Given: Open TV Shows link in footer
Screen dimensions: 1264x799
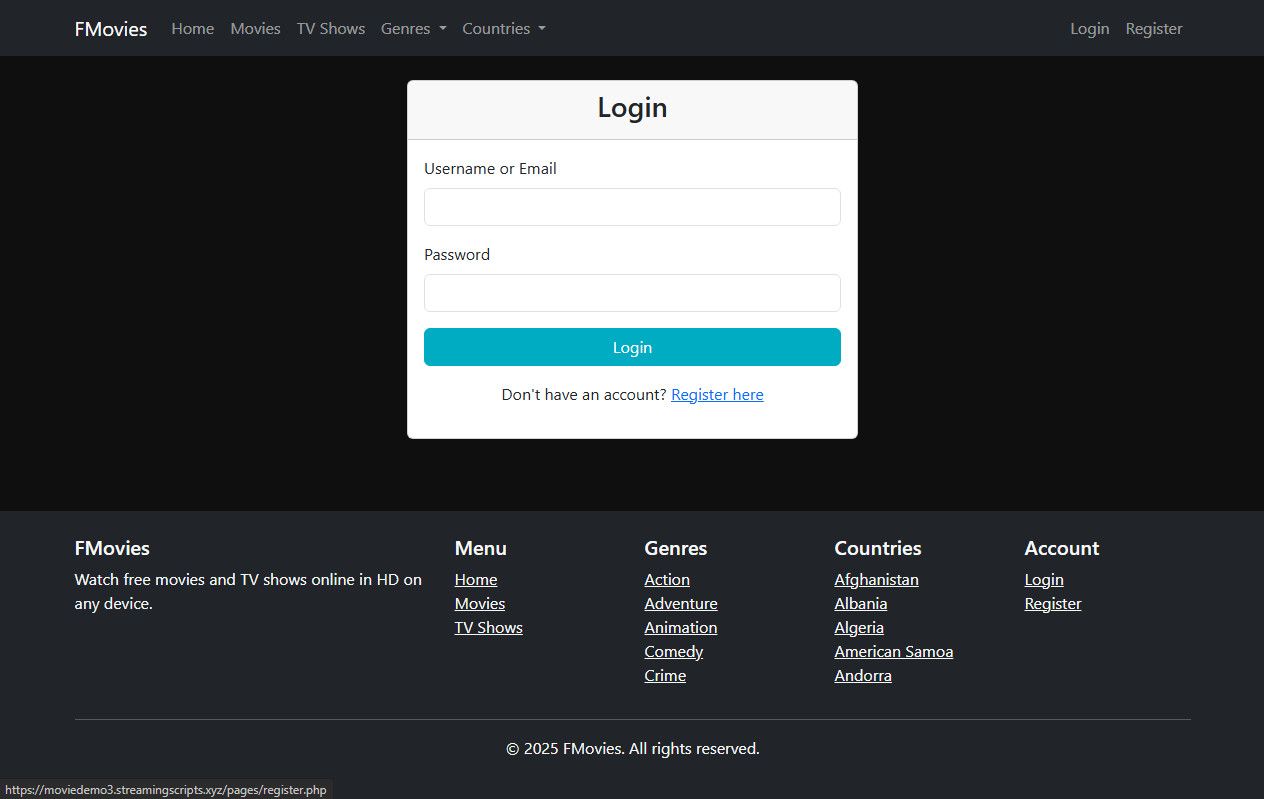Looking at the screenshot, I should click(488, 628).
